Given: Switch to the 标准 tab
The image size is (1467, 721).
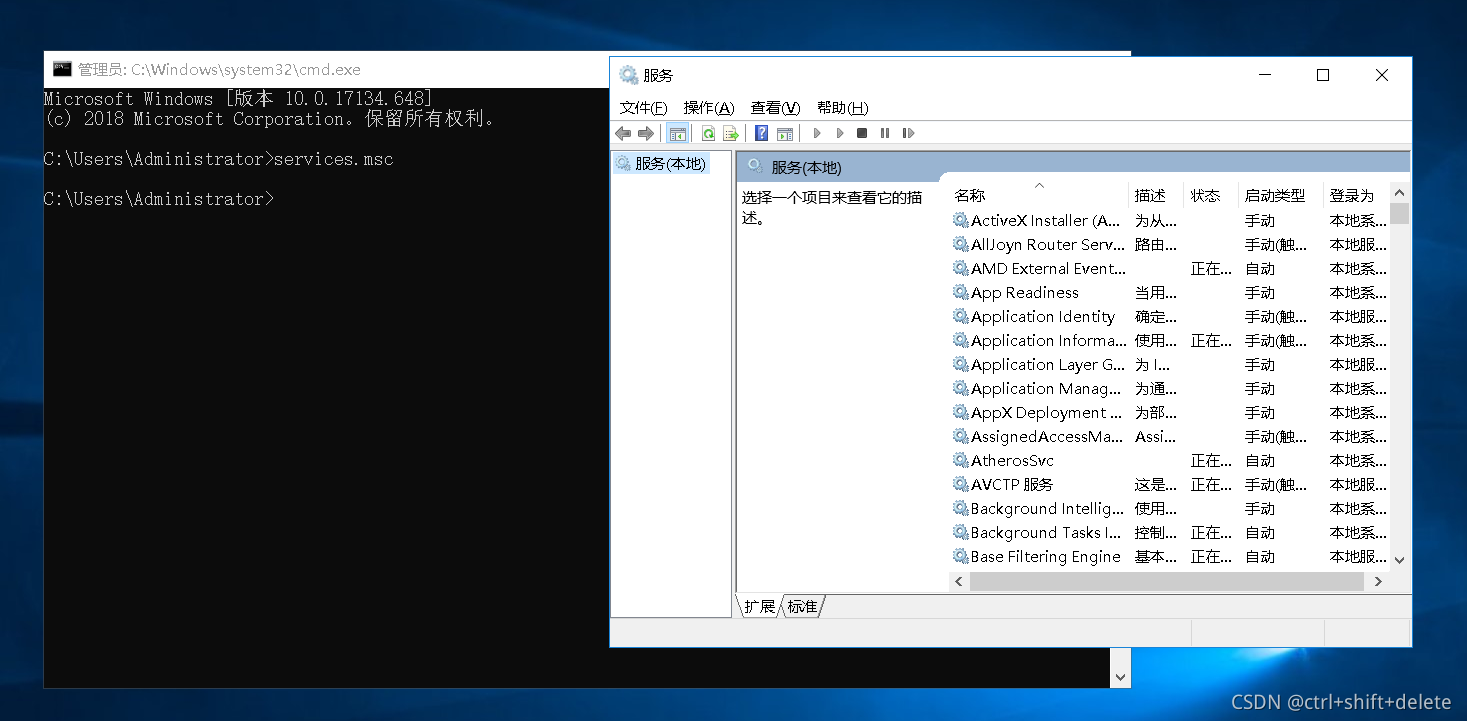Looking at the screenshot, I should pos(802,606).
